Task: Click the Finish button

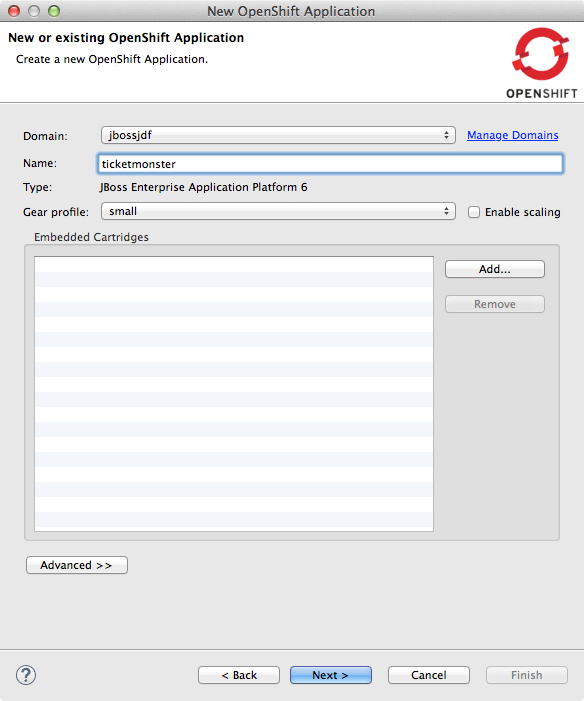Action: [x=527, y=675]
